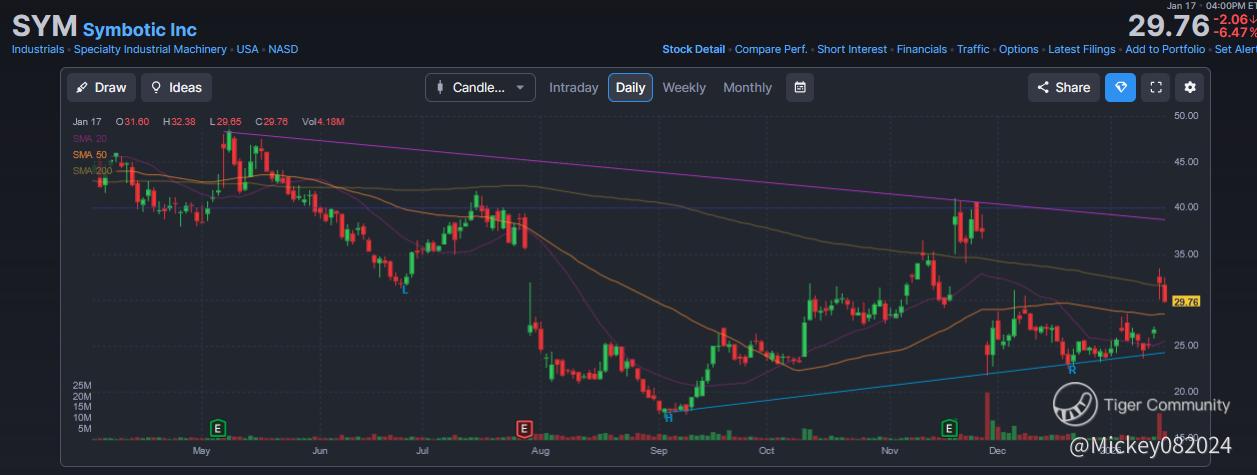This screenshot has width=1257, height=475.
Task: Open the Short Interest link
Action: coord(852,49)
